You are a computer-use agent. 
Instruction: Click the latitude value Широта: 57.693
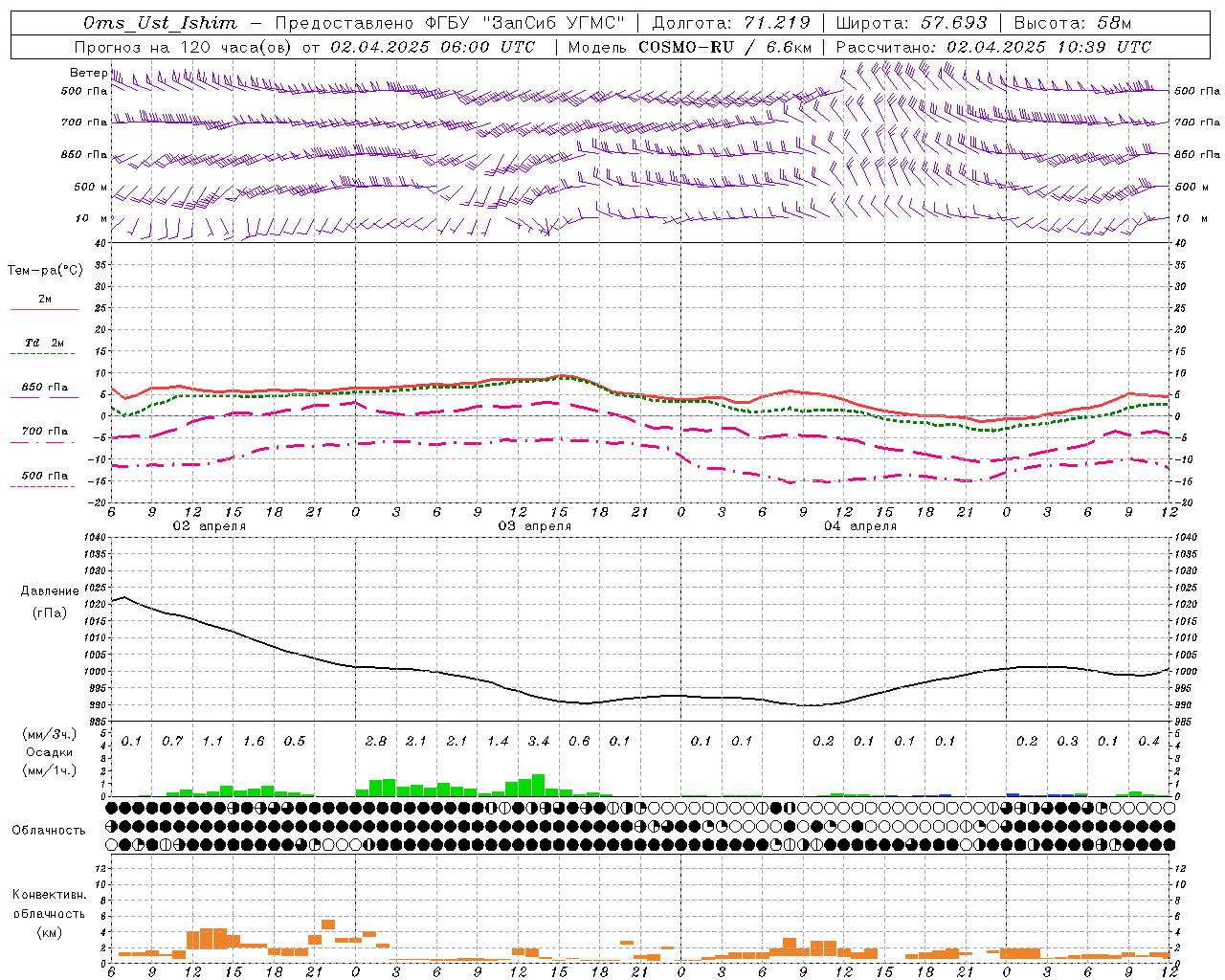point(911,23)
